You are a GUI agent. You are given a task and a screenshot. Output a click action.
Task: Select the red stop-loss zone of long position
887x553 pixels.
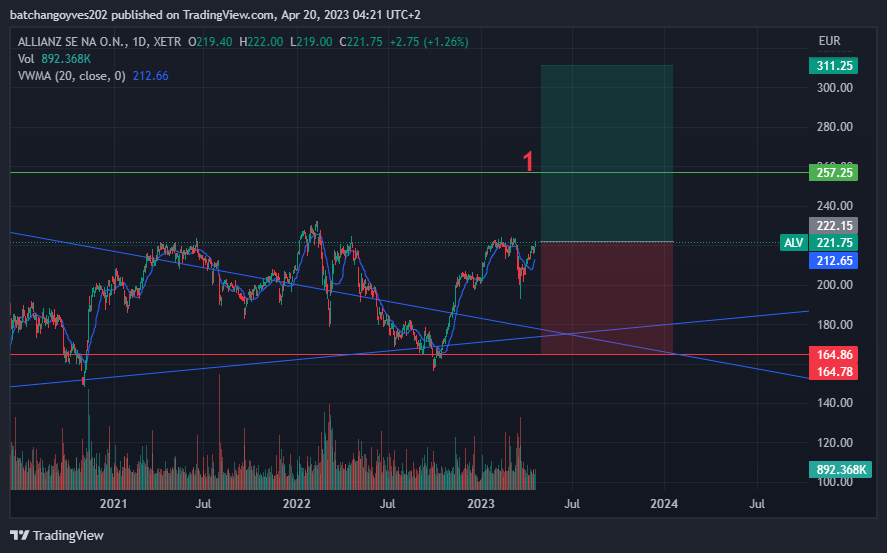[607, 298]
